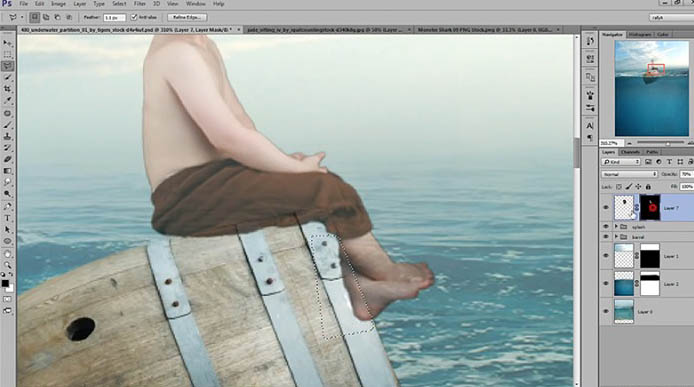The height and width of the screenshot is (387, 694).
Task: Change the screen mode
Action: click(x=8, y=311)
